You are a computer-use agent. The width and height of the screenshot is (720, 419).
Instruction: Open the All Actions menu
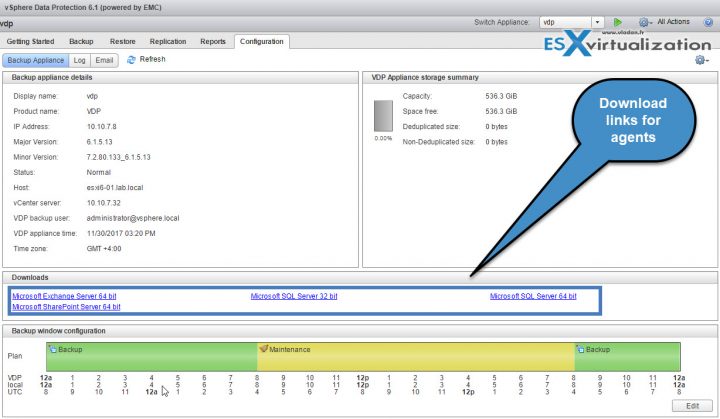click(x=673, y=22)
